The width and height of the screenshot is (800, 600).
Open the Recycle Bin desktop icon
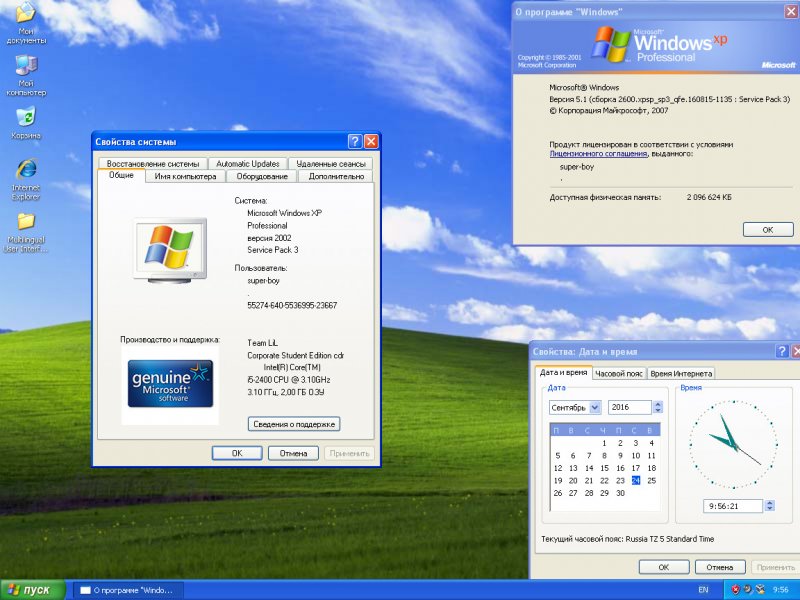click(x=26, y=123)
